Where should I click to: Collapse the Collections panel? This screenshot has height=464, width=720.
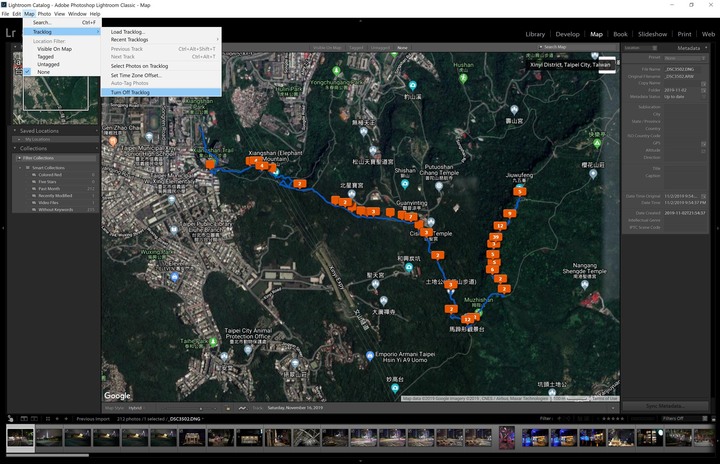click(x=15, y=148)
